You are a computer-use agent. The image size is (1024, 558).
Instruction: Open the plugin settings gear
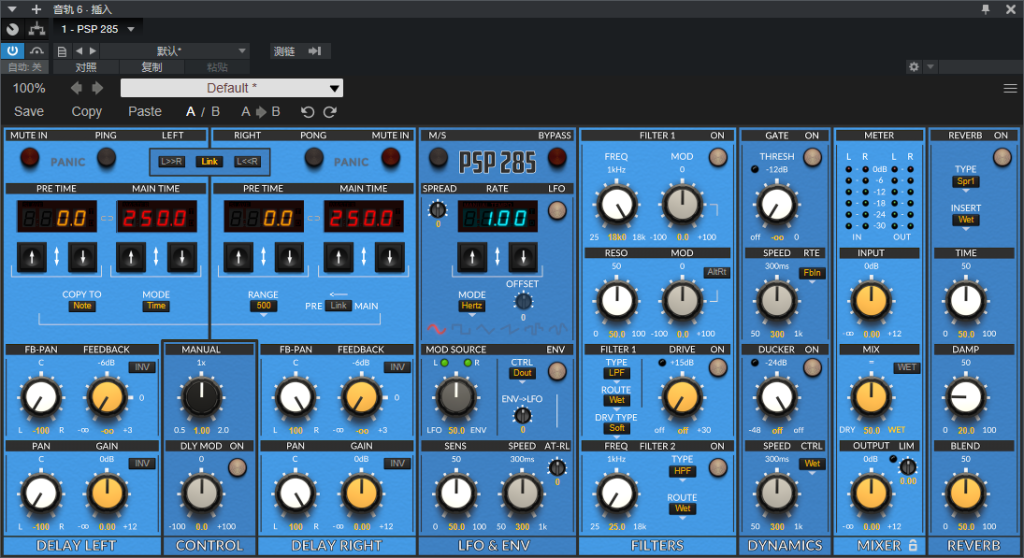pos(914,67)
